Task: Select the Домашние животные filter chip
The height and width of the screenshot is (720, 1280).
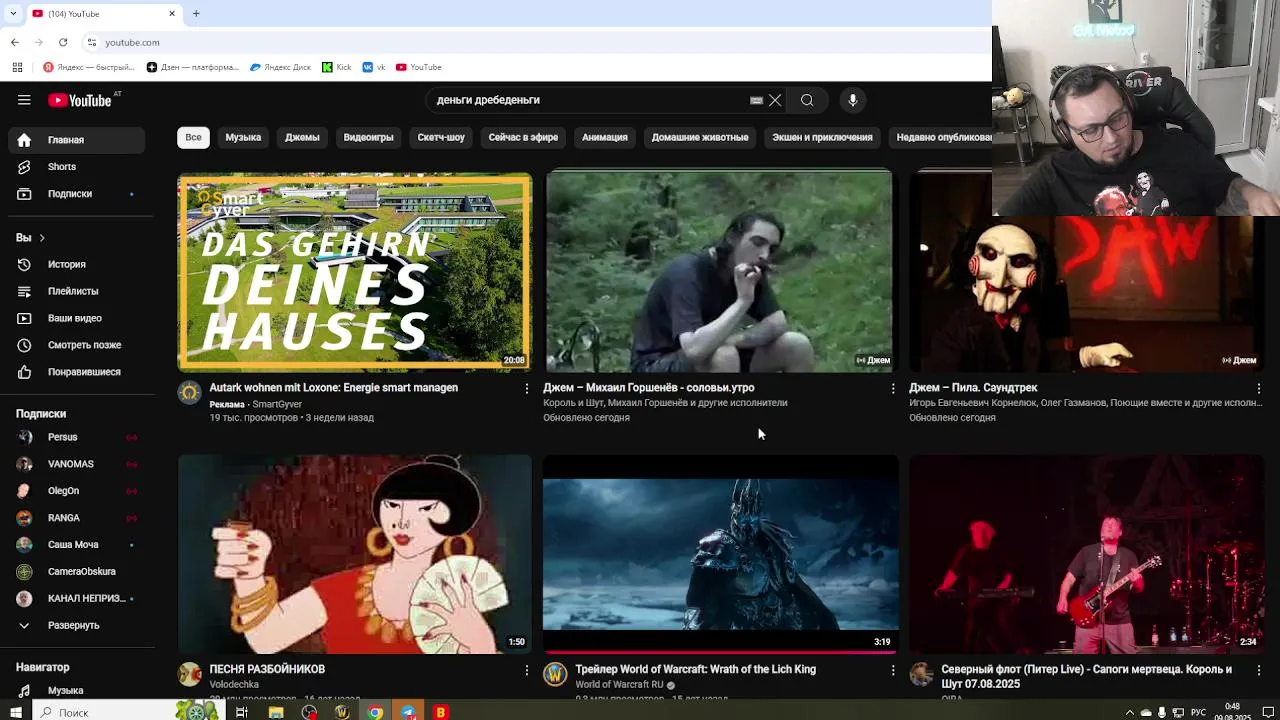Action: click(700, 137)
